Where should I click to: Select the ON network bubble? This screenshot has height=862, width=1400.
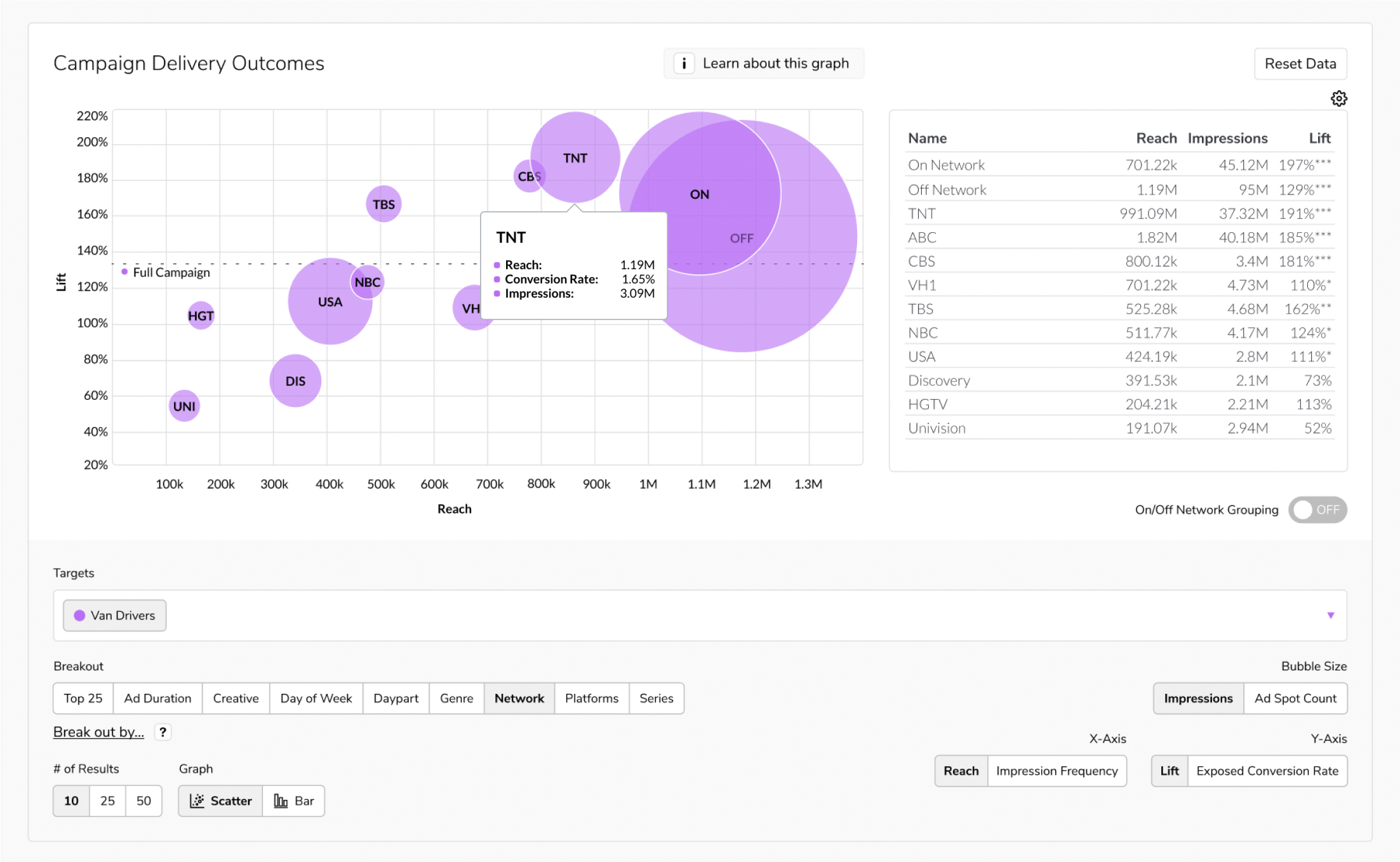(700, 194)
